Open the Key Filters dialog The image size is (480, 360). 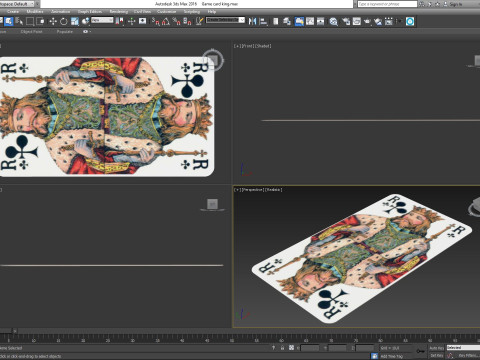pos(468,356)
